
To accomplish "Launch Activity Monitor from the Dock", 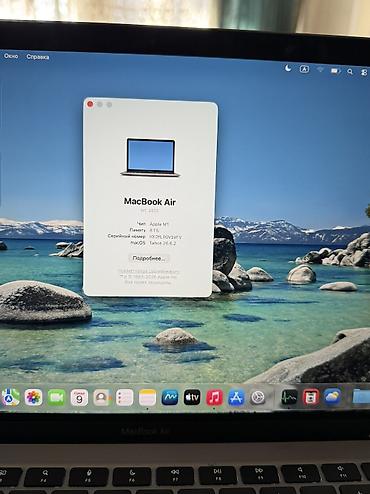I will pos(289,397).
